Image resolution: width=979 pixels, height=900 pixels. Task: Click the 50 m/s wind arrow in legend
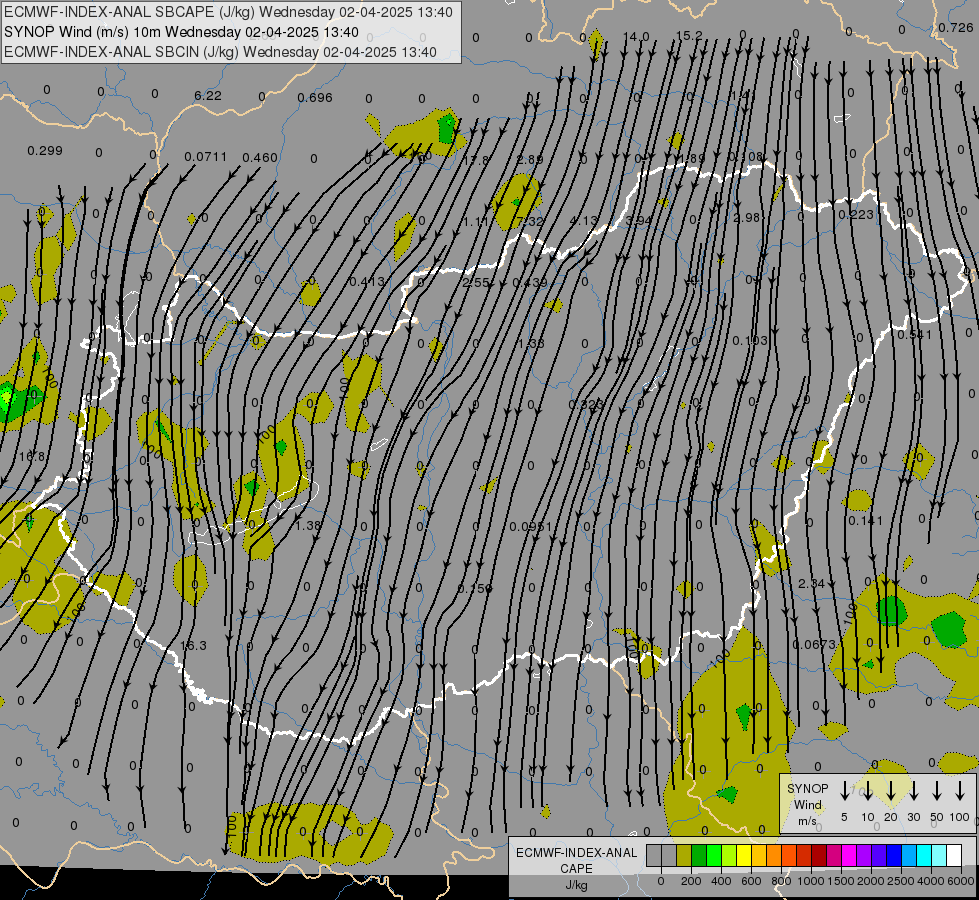tap(937, 791)
